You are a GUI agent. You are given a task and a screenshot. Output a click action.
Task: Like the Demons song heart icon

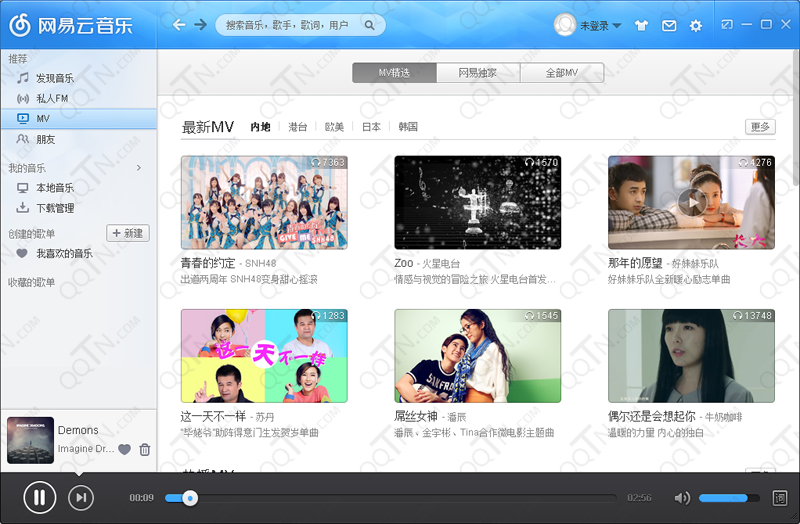[x=124, y=449]
